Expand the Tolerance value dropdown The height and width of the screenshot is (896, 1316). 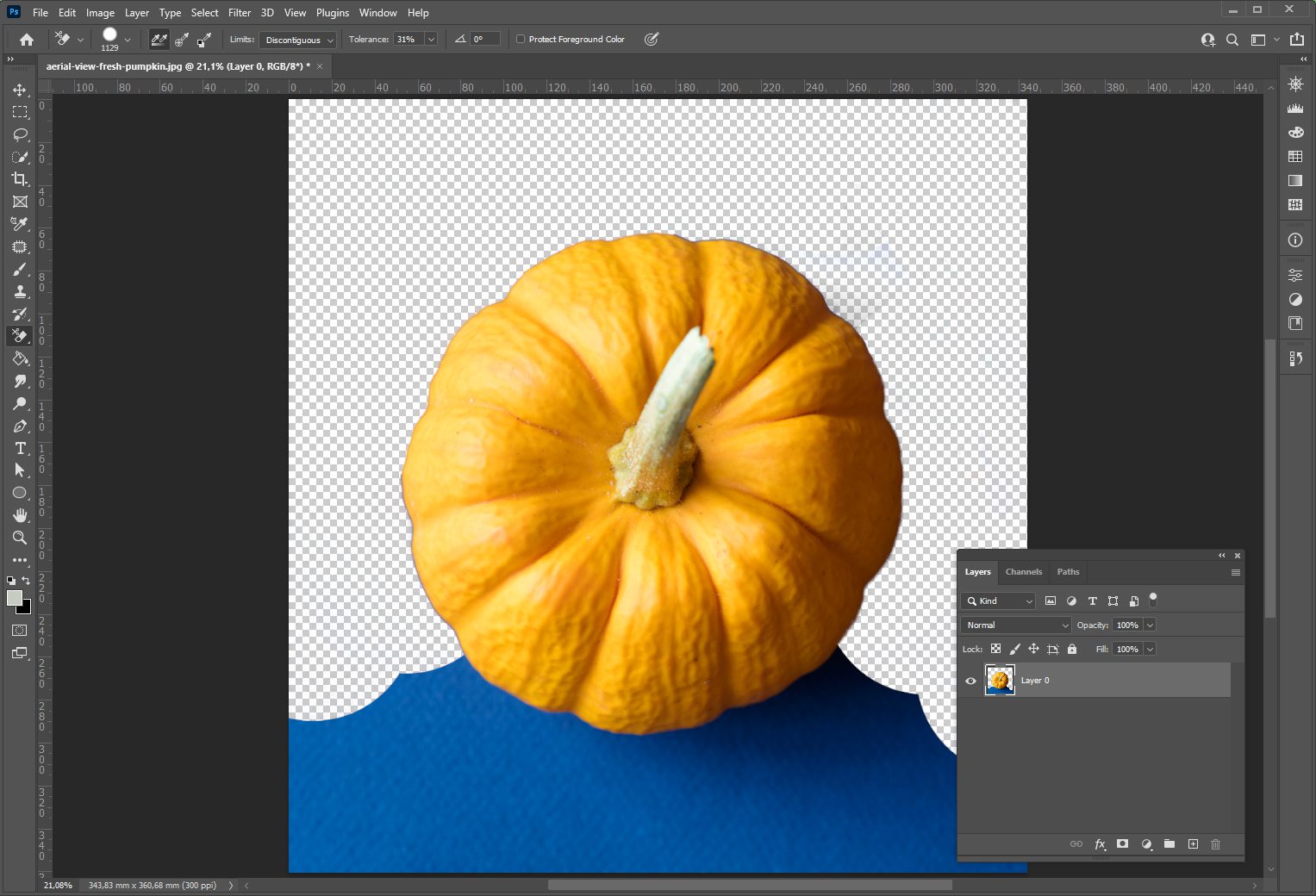coord(431,40)
